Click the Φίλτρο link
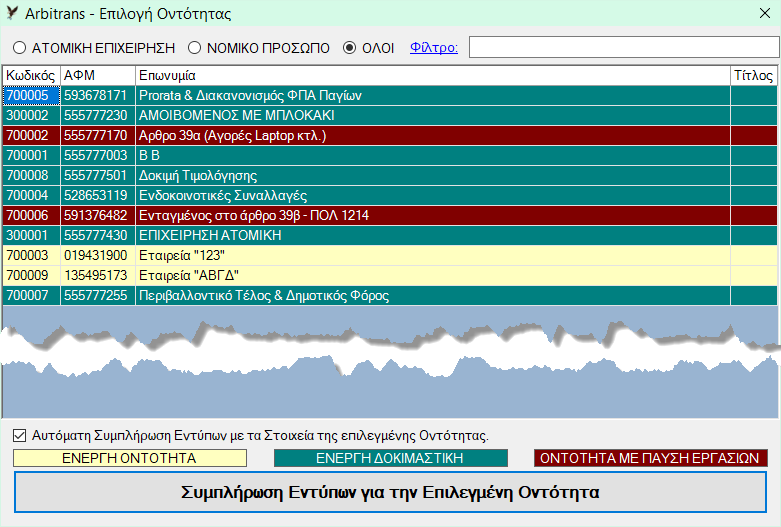This screenshot has height=527, width=781. pyautogui.click(x=434, y=48)
